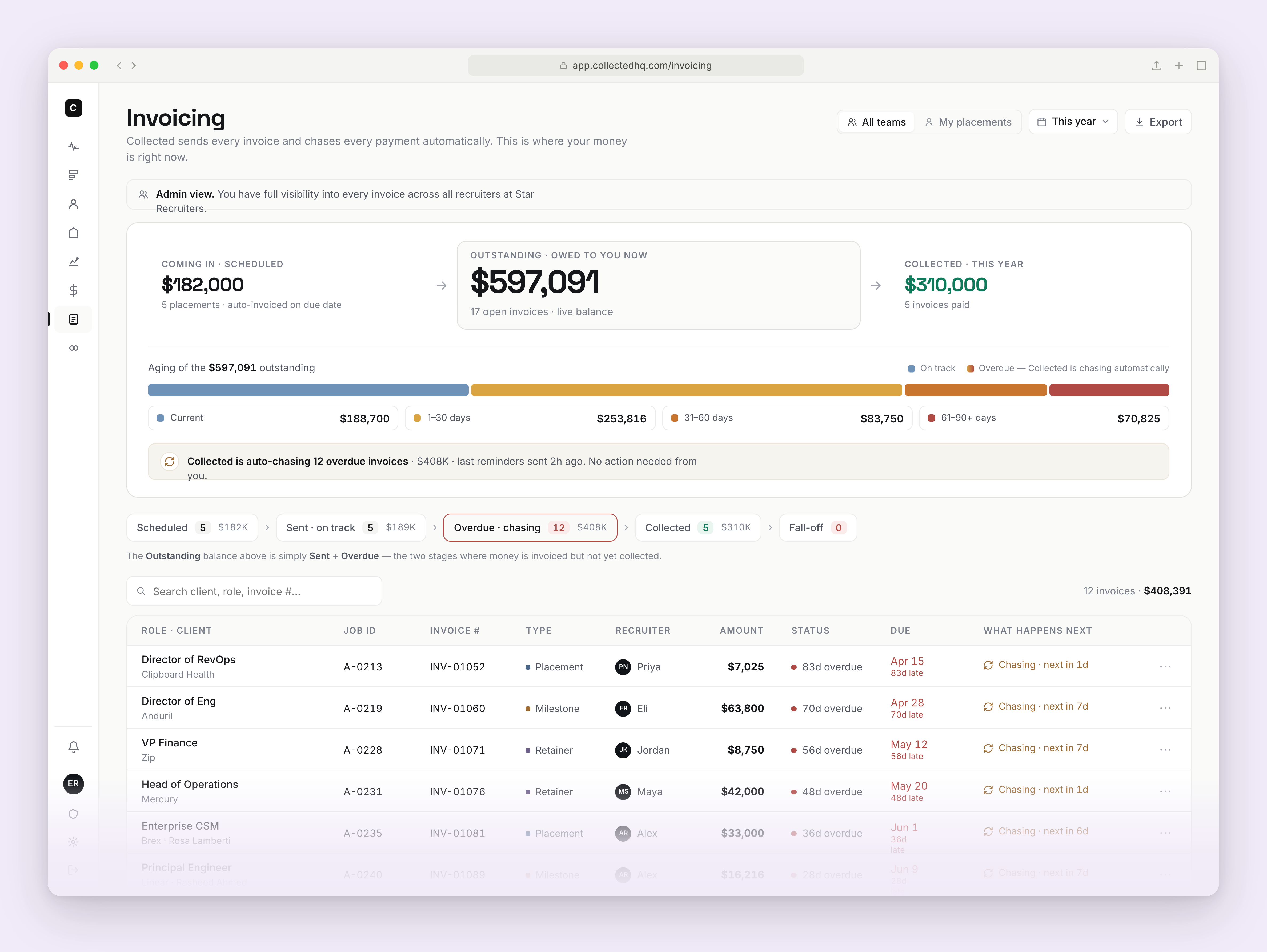Open row menu for Enterprise CSM
Viewport: 1267px width, 952px height.
click(1165, 833)
